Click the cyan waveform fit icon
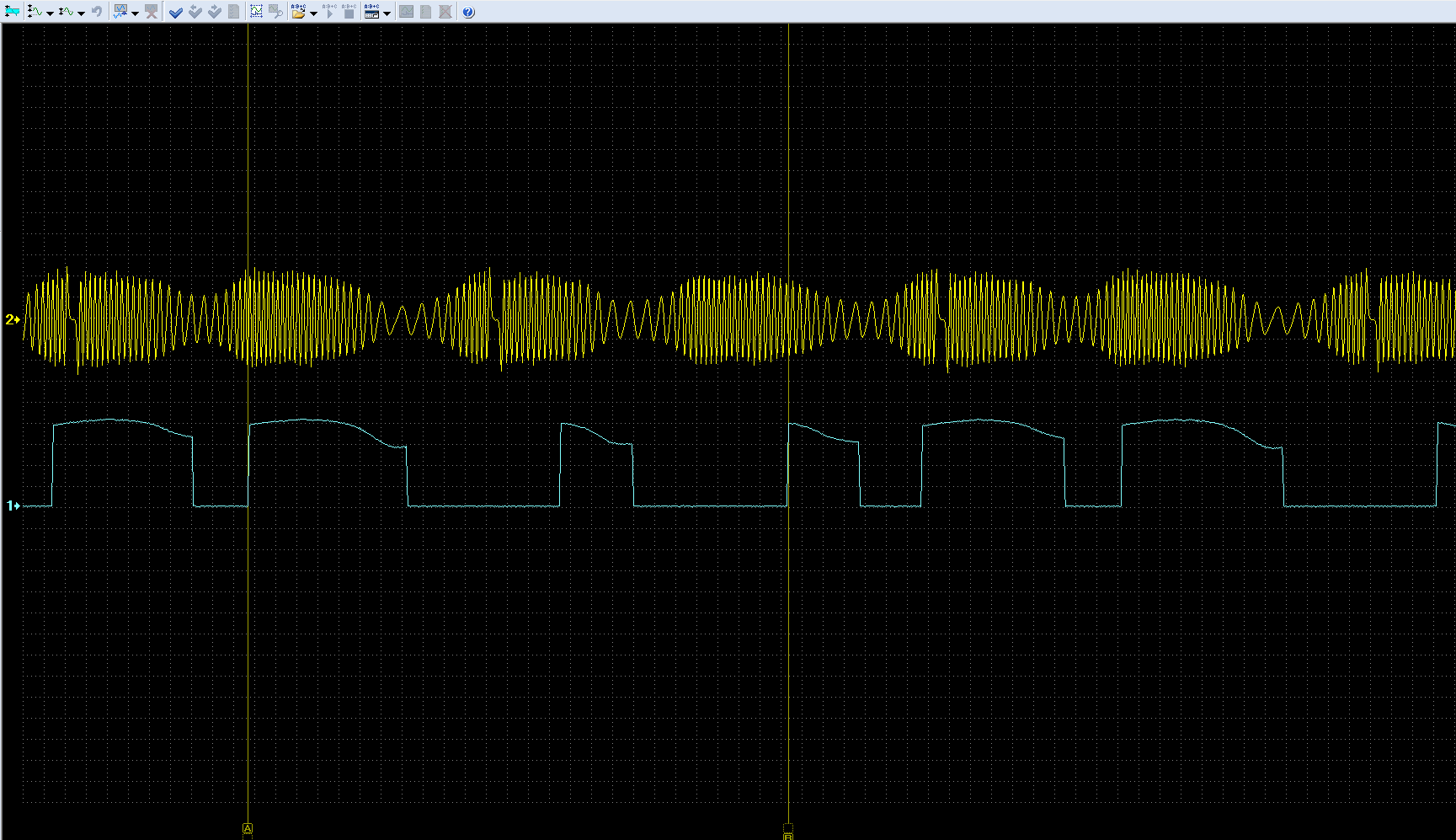The height and width of the screenshot is (840, 1456). pos(13,12)
